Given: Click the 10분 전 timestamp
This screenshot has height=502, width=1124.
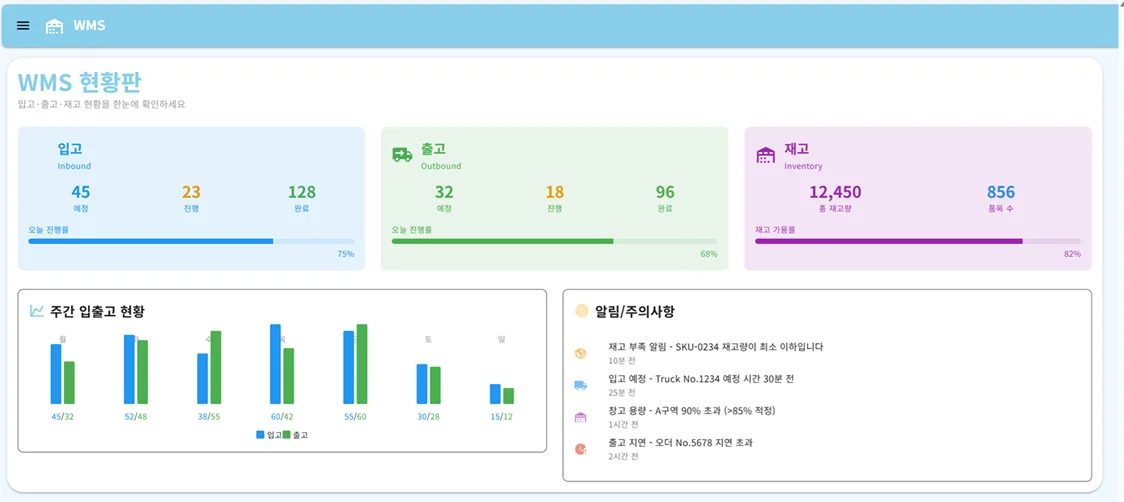Looking at the screenshot, I should (620, 360).
